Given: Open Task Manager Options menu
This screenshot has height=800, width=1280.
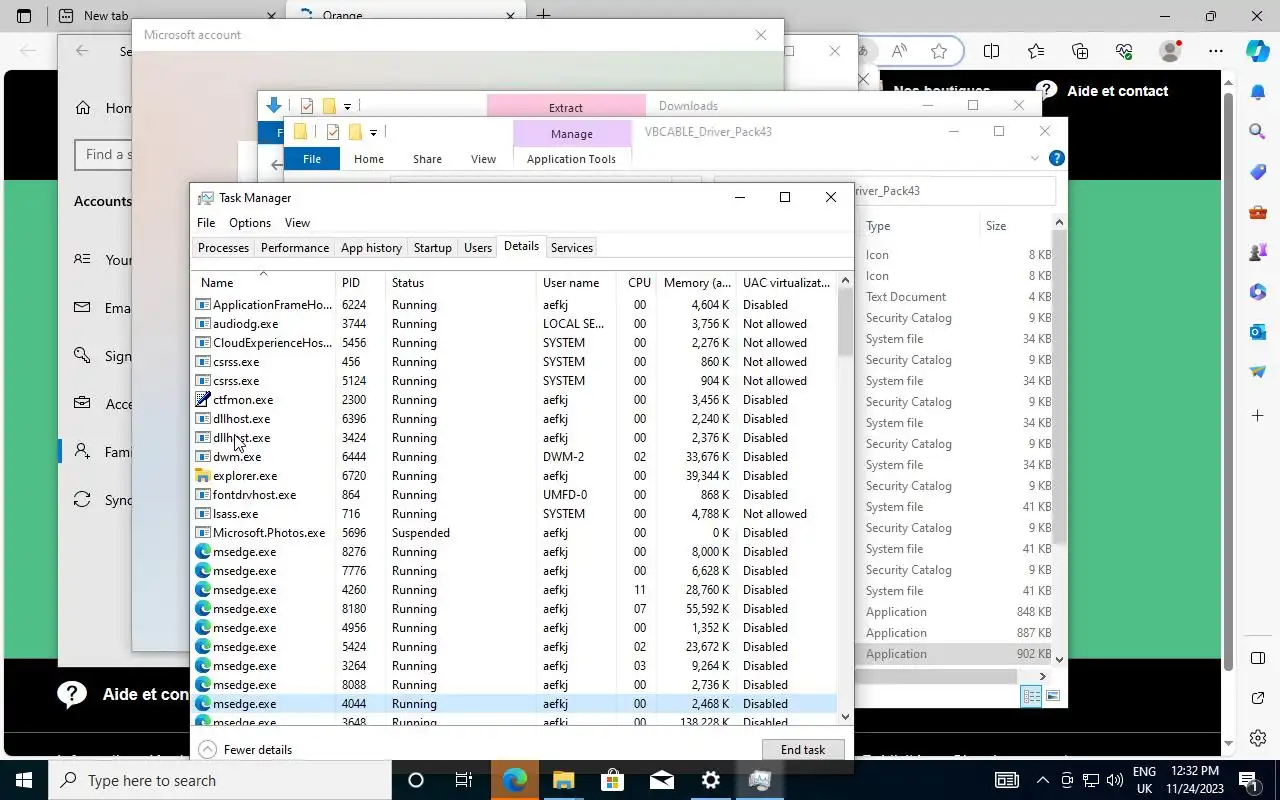Looking at the screenshot, I should (250, 222).
